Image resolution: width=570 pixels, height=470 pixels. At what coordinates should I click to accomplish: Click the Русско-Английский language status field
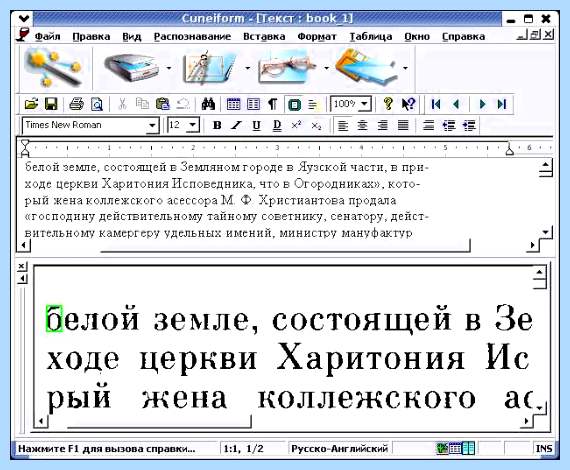340,449
